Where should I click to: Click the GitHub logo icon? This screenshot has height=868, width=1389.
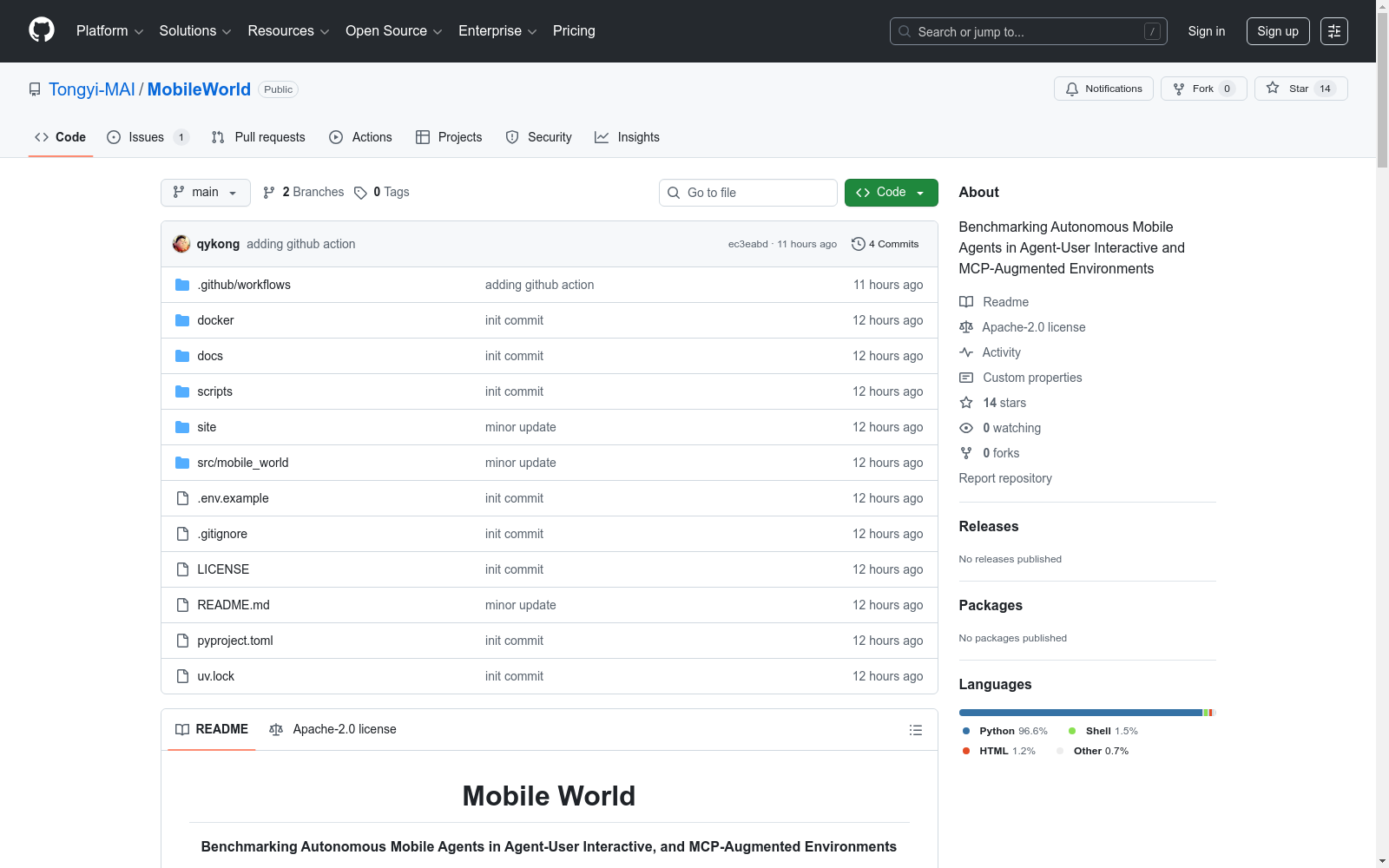(42, 30)
